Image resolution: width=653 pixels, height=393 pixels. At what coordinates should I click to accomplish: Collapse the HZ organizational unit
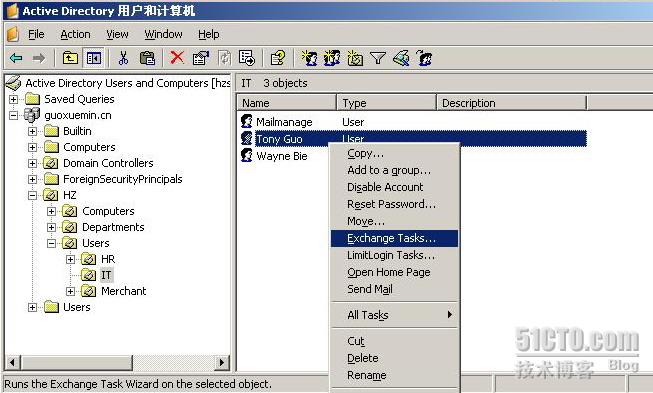click(x=32, y=195)
